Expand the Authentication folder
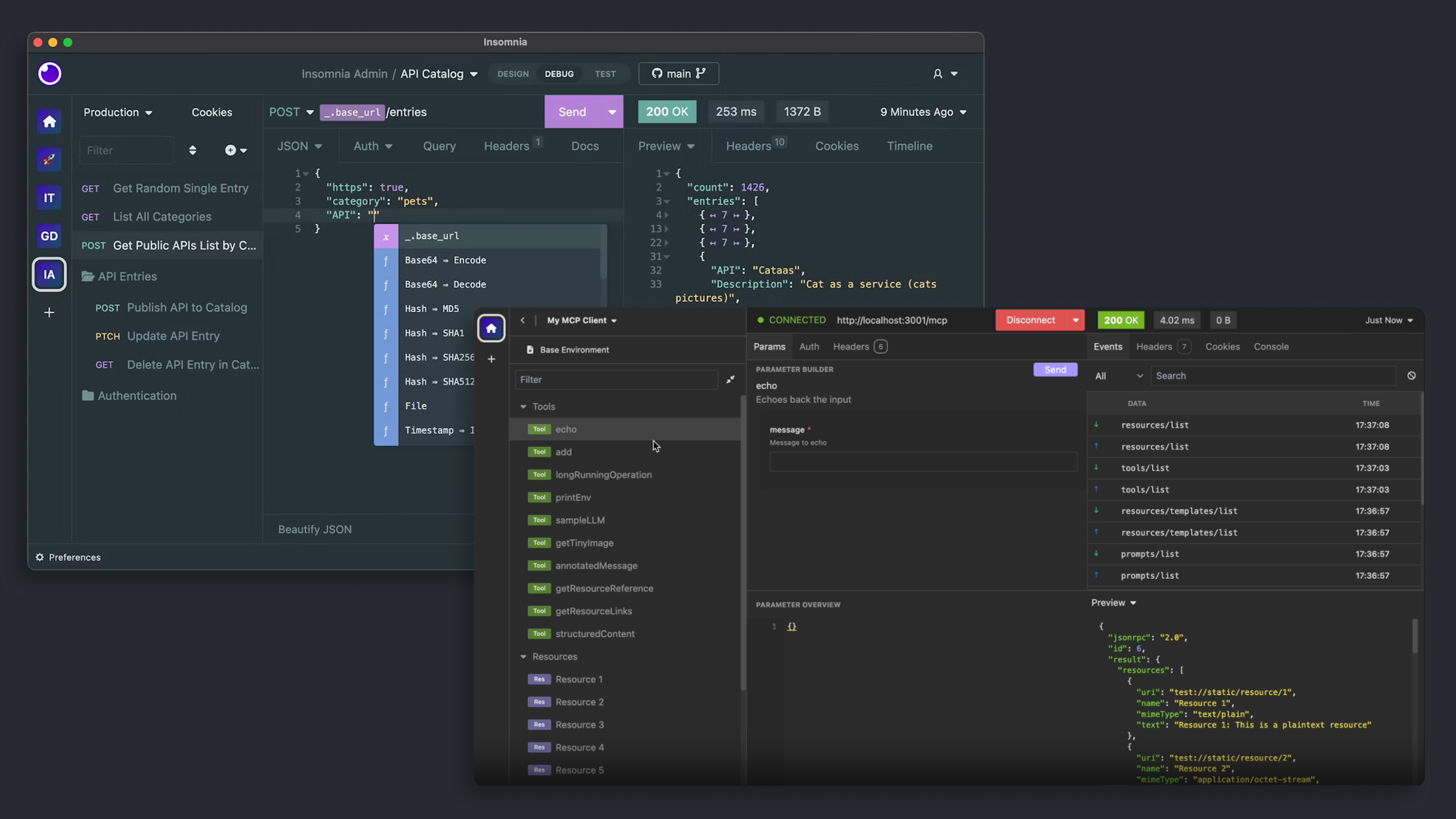The width and height of the screenshot is (1456, 819). [x=136, y=395]
